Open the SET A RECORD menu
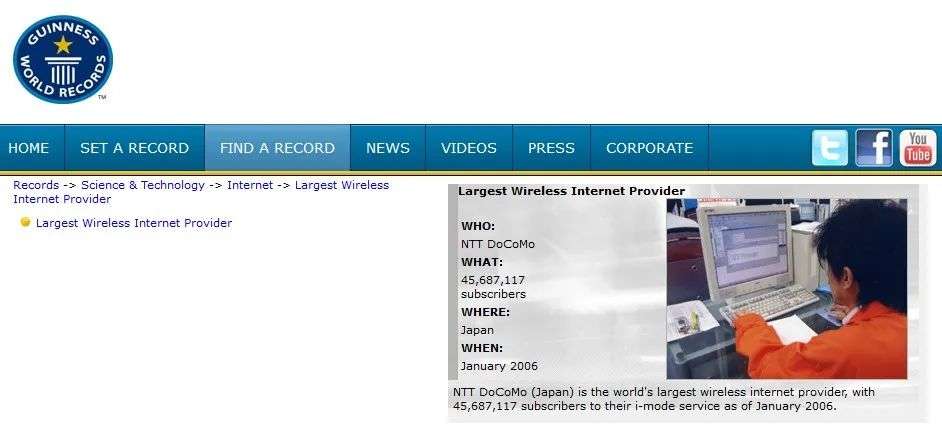 tap(135, 148)
